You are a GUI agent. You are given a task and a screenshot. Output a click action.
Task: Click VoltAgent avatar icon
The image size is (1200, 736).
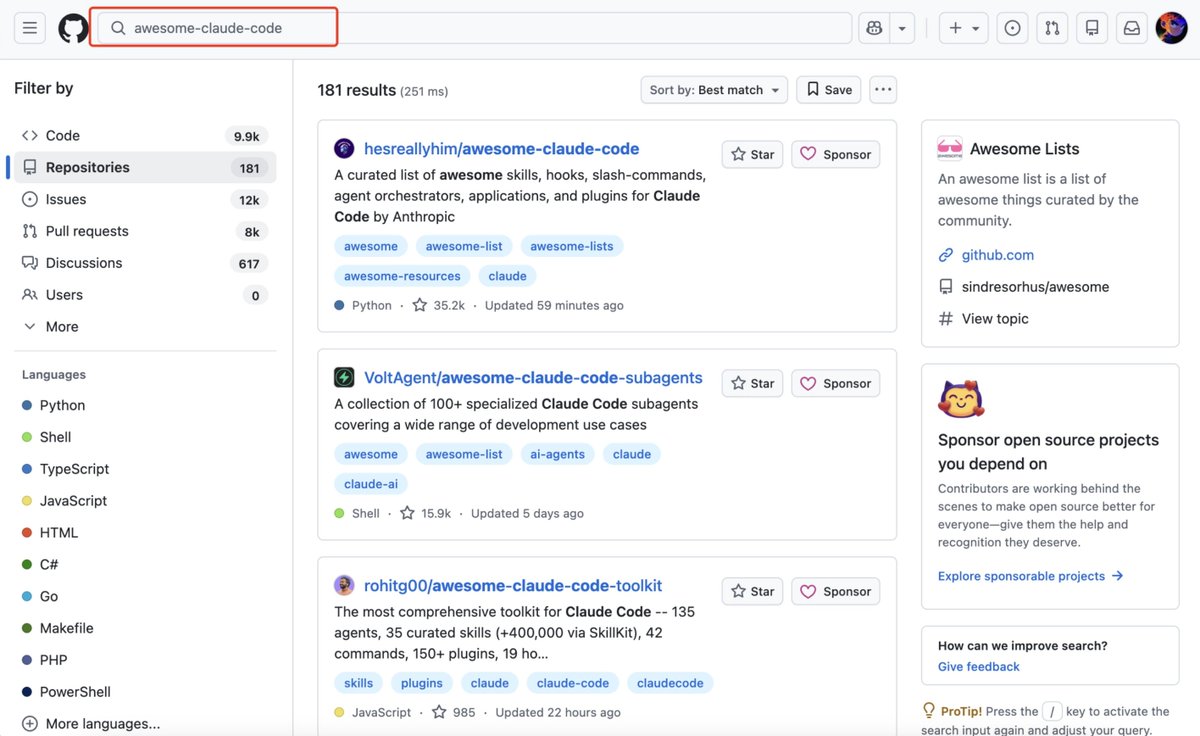coord(344,378)
